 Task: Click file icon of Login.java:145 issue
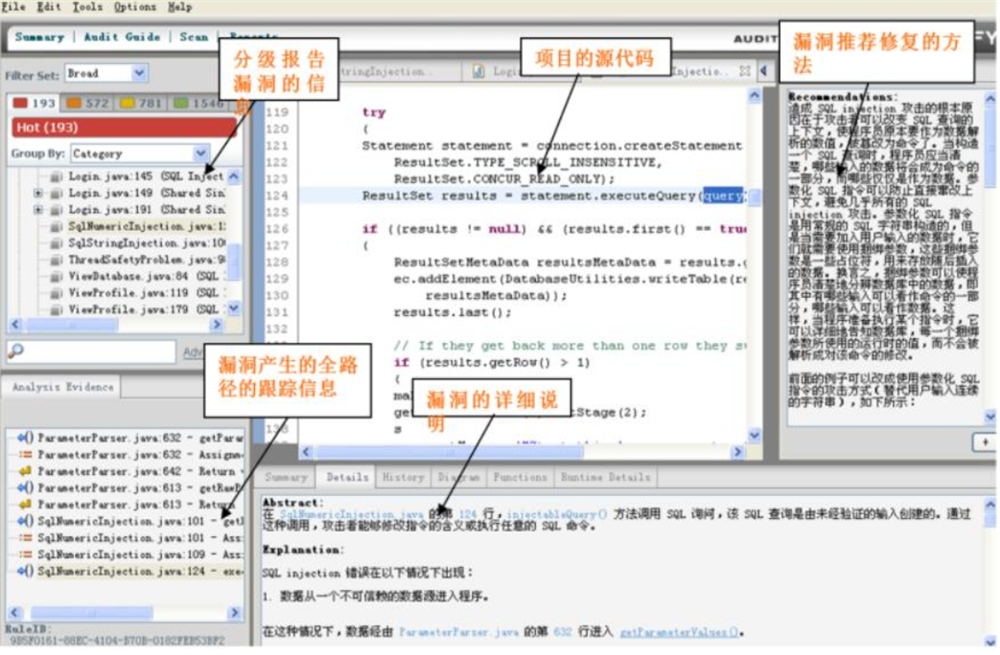tap(56, 177)
